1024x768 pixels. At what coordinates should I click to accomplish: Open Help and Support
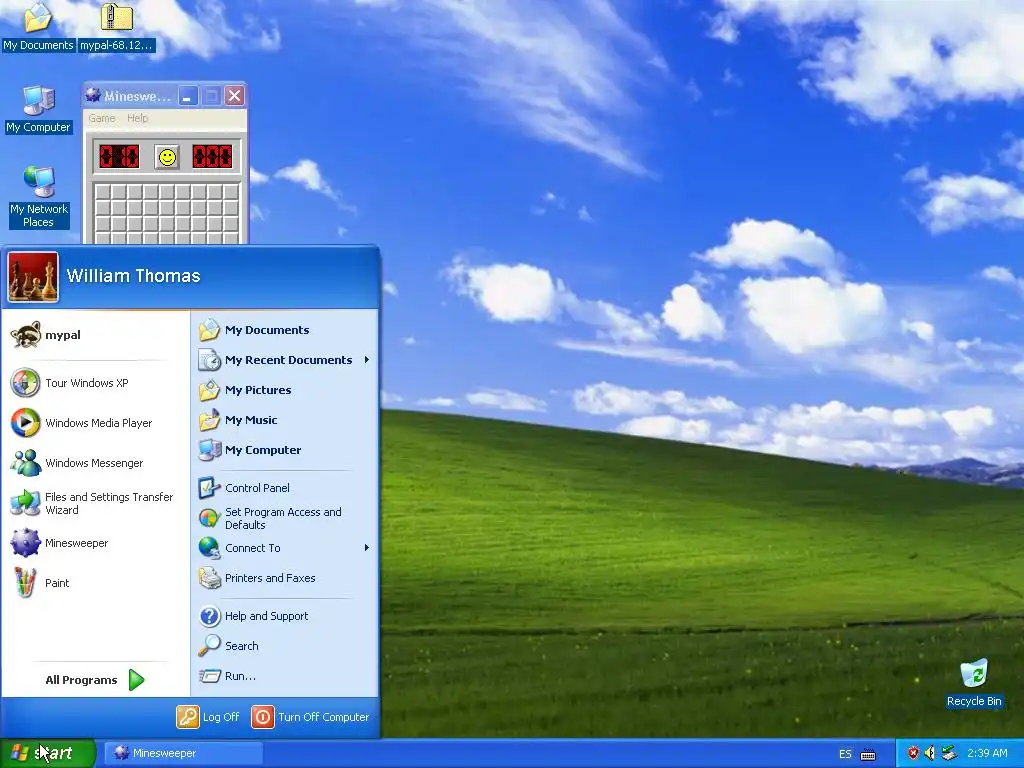tap(285, 616)
